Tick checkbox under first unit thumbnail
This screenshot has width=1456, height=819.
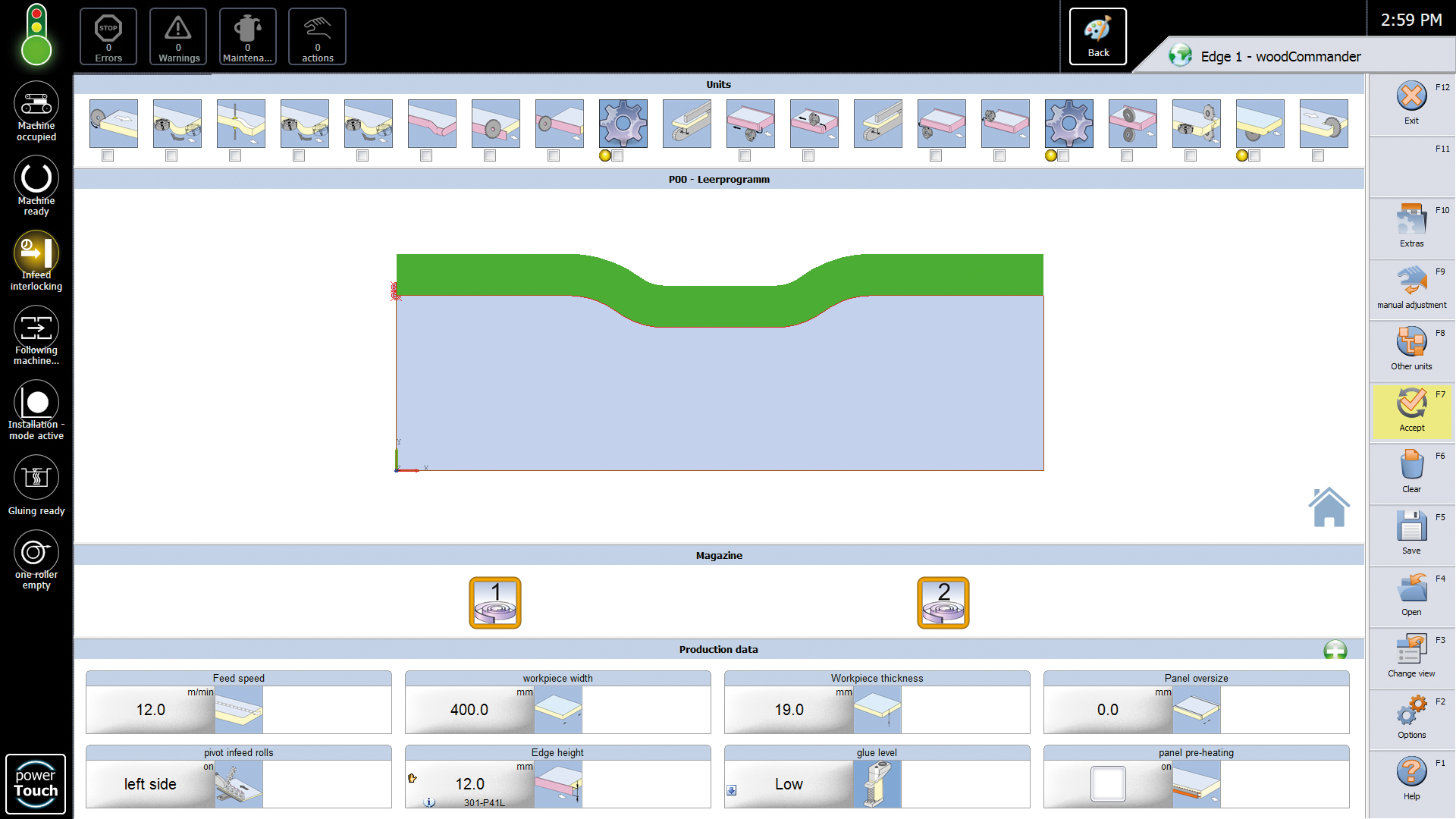(x=108, y=155)
